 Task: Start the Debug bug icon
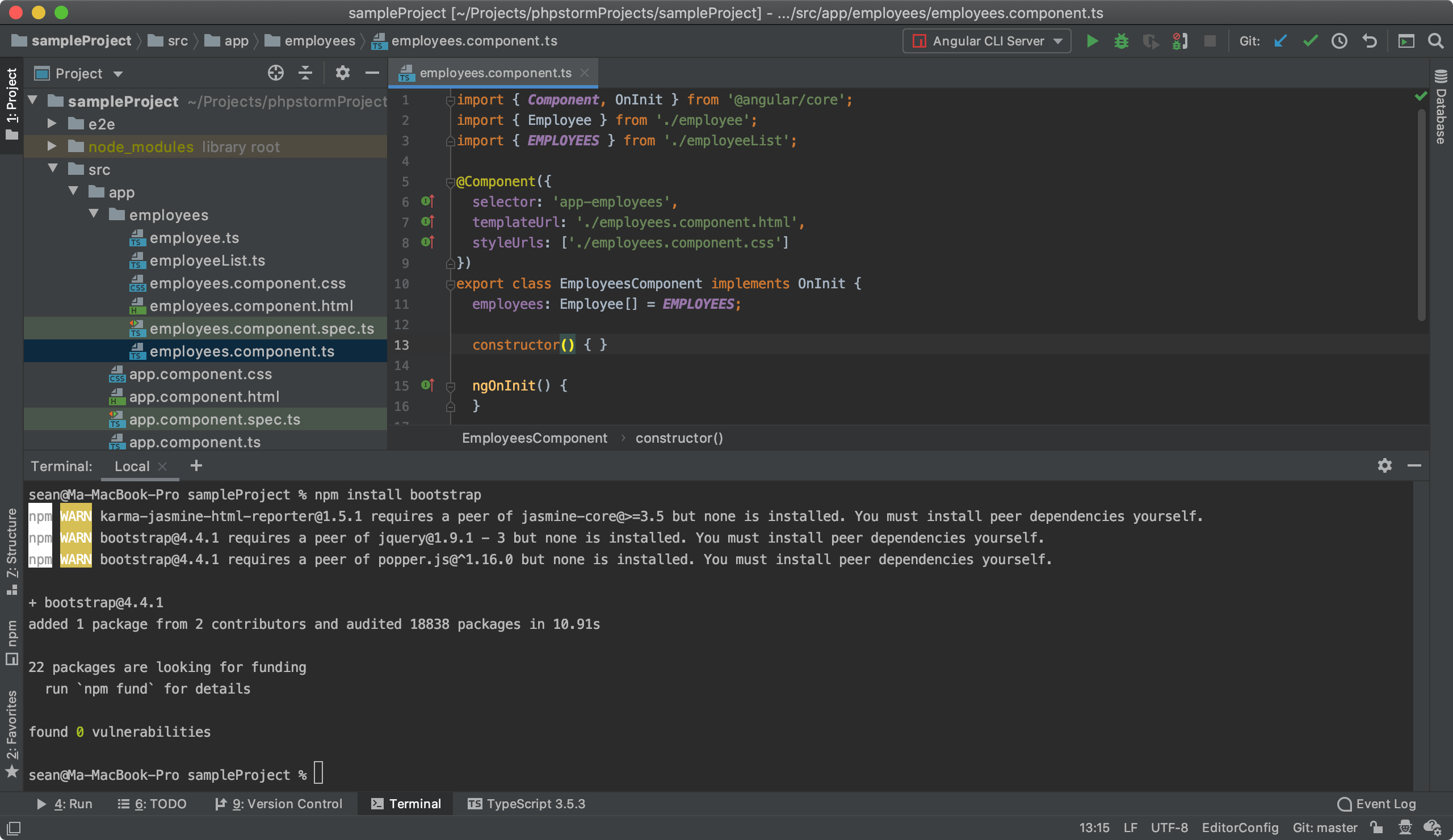coord(1121,41)
